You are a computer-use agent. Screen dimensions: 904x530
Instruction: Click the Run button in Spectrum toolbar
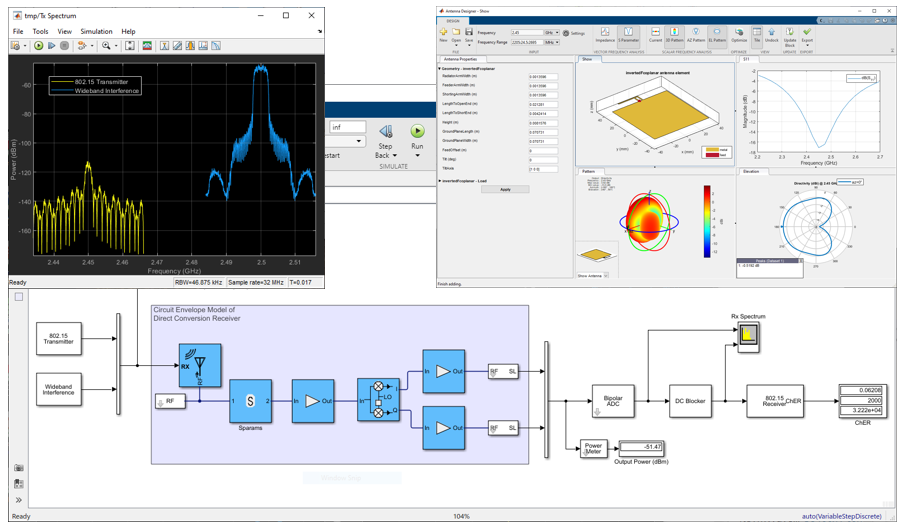tap(39, 46)
